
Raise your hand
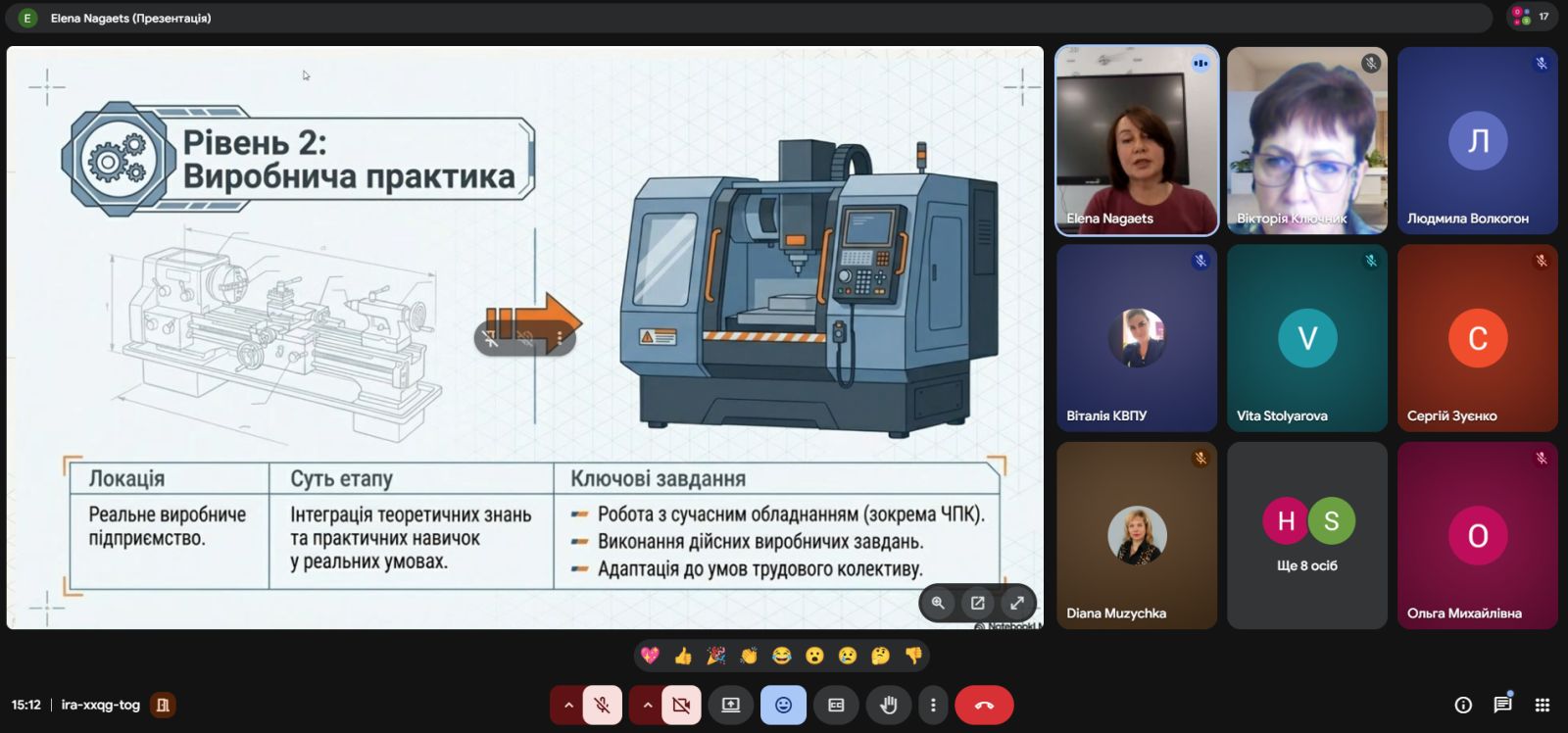point(889,705)
